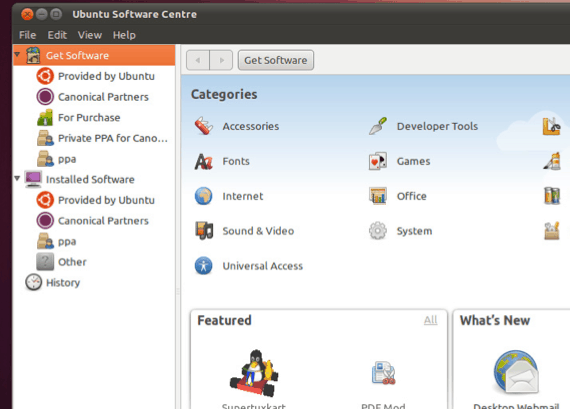The width and height of the screenshot is (570, 409).
Task: Collapse the Installed Software tree section
Action: click(17, 179)
